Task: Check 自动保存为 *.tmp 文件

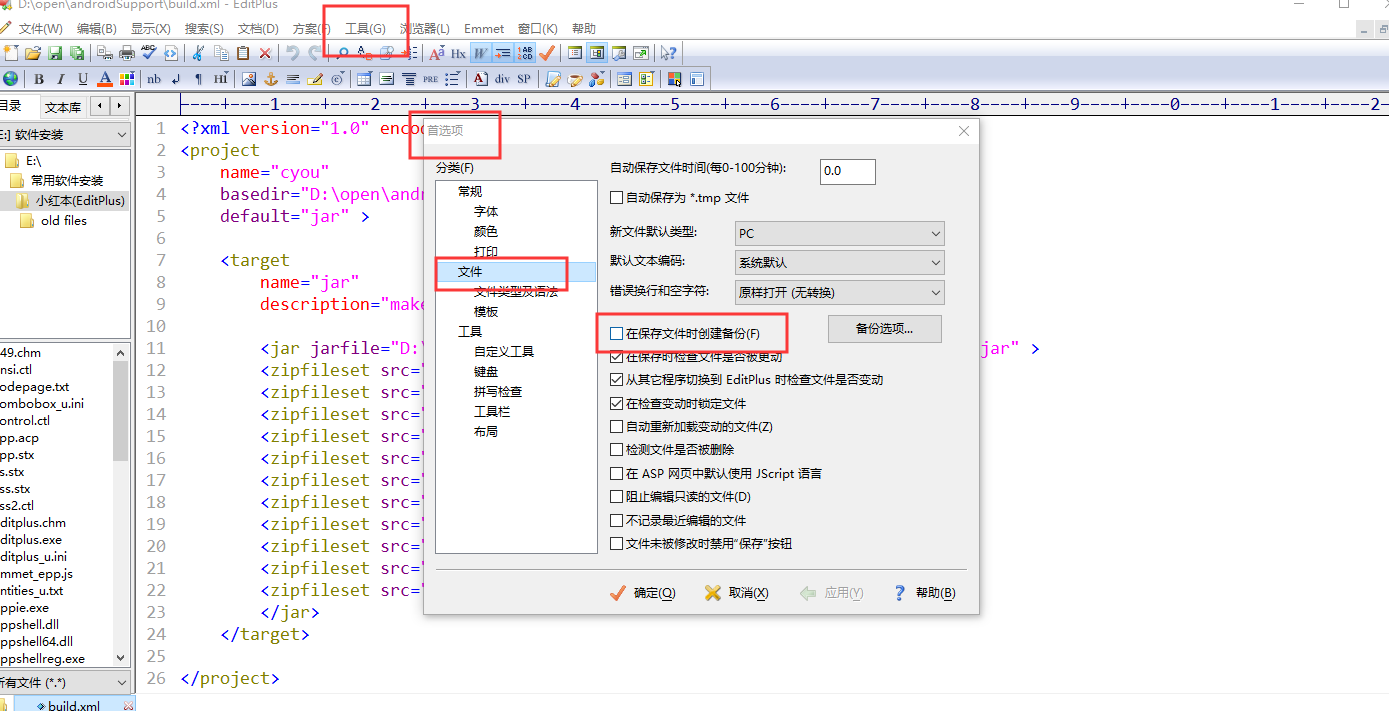Action: pyautogui.click(x=617, y=197)
